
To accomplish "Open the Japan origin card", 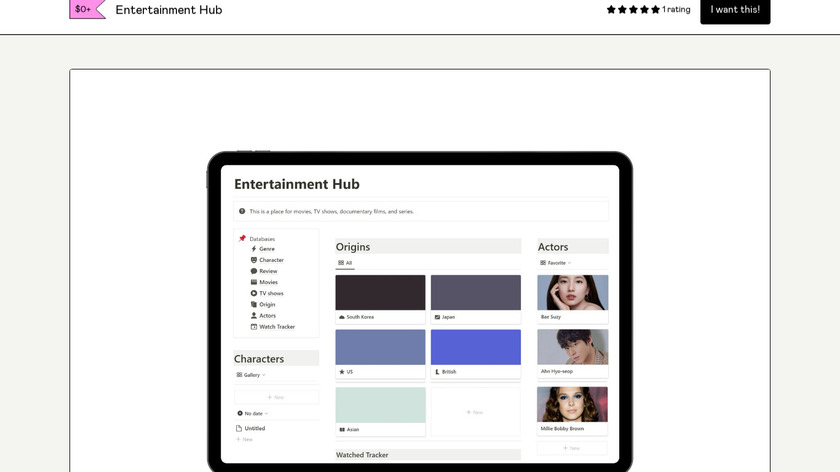I will [476, 299].
